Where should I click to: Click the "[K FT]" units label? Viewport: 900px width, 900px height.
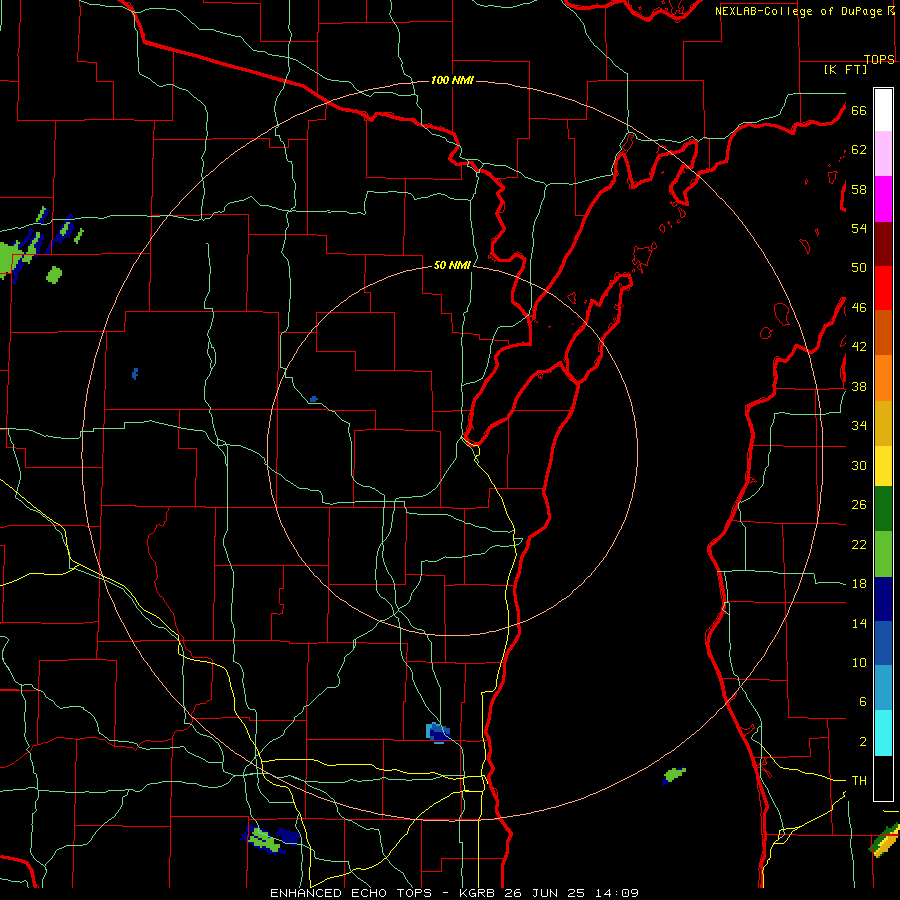click(845, 69)
